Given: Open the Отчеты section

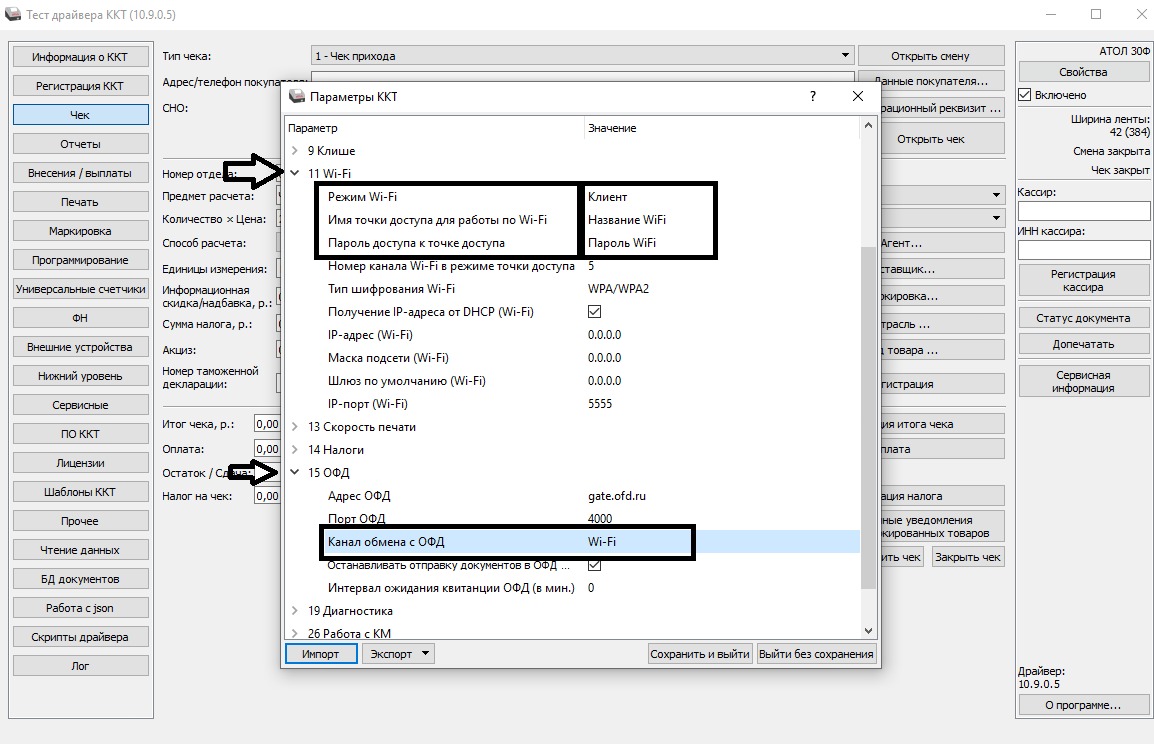Looking at the screenshot, I should tap(80, 144).
